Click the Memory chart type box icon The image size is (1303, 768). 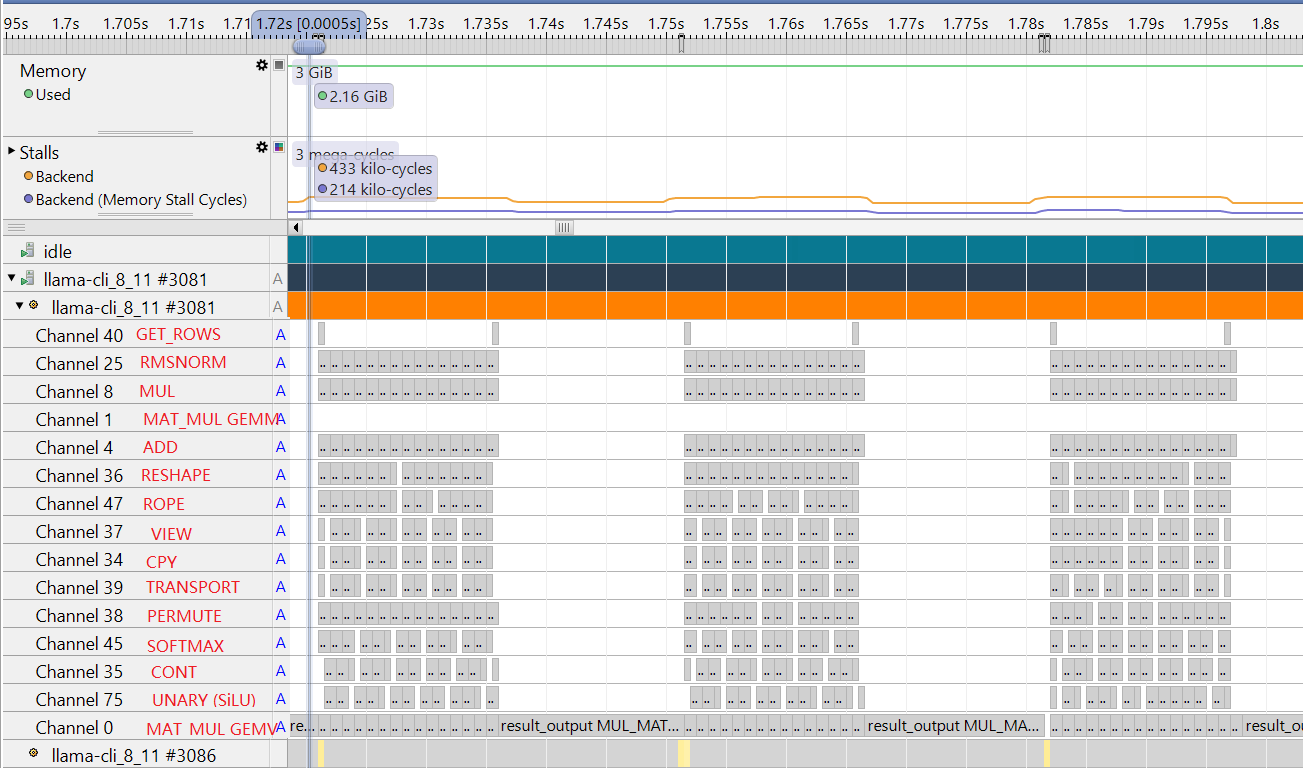click(x=279, y=65)
